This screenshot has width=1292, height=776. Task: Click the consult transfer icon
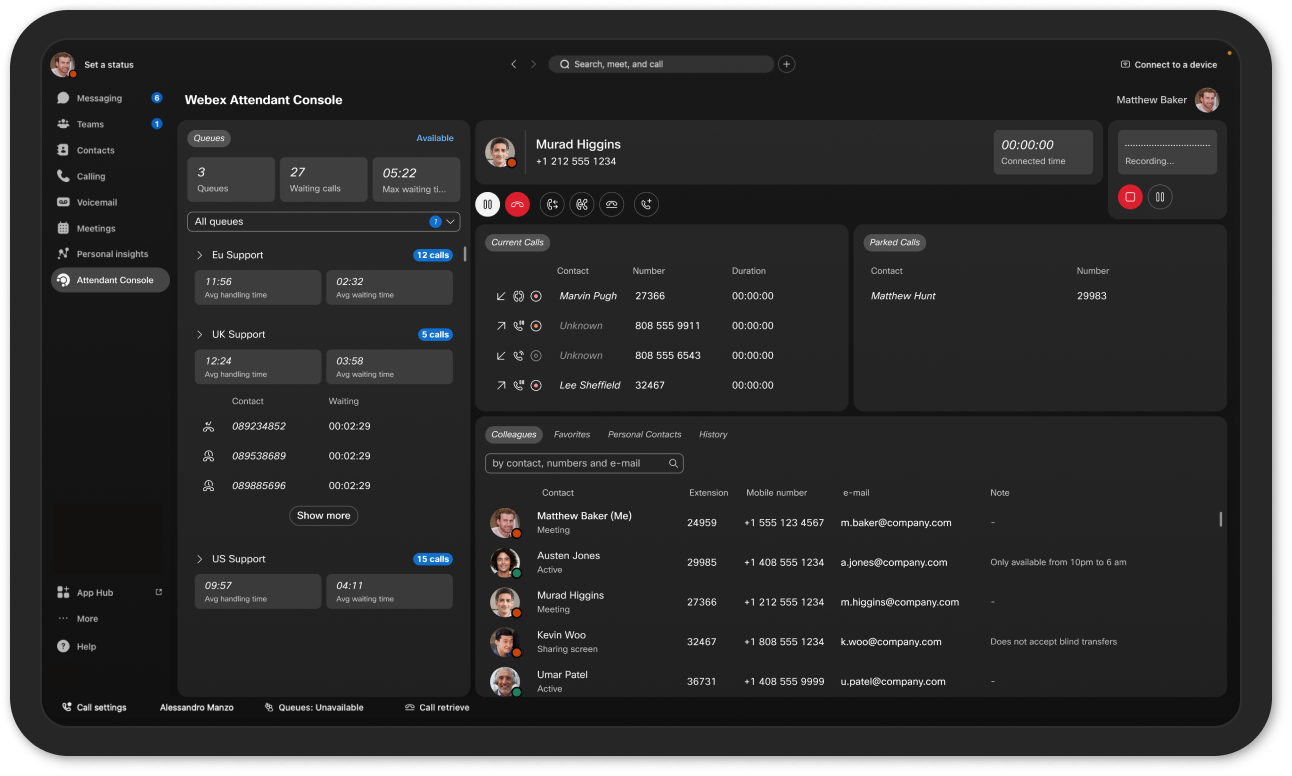[x=582, y=204]
